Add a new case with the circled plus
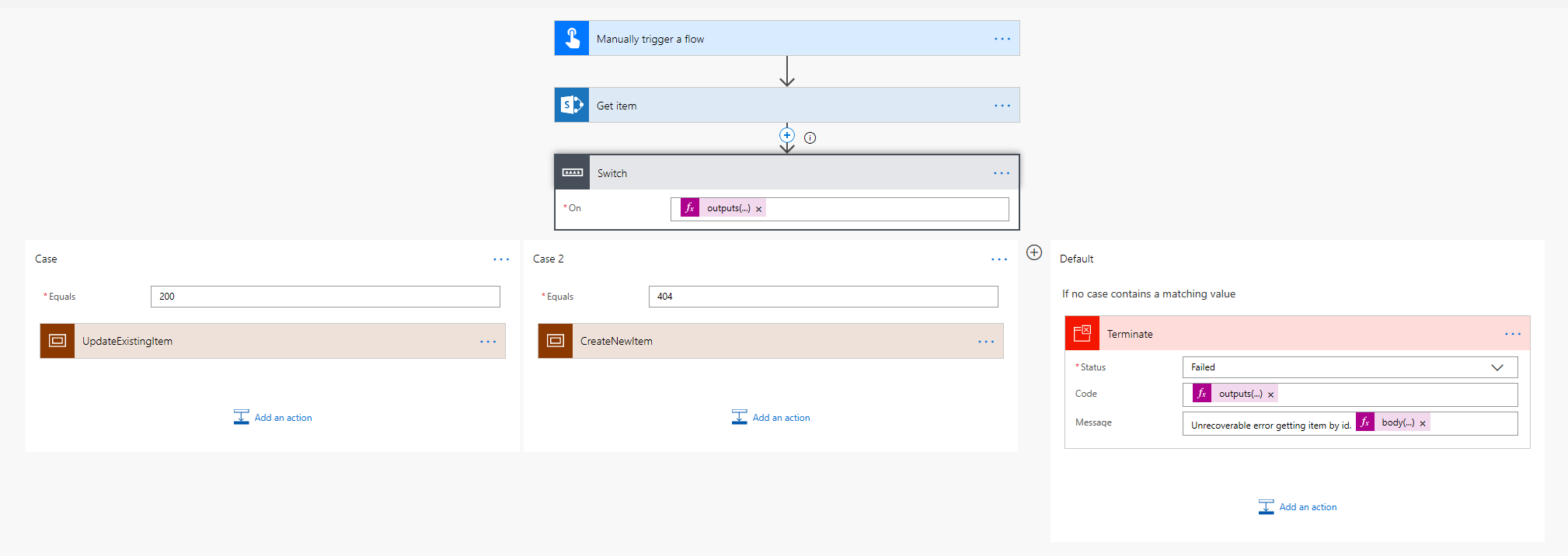This screenshot has width=1568, height=556. [x=1034, y=252]
